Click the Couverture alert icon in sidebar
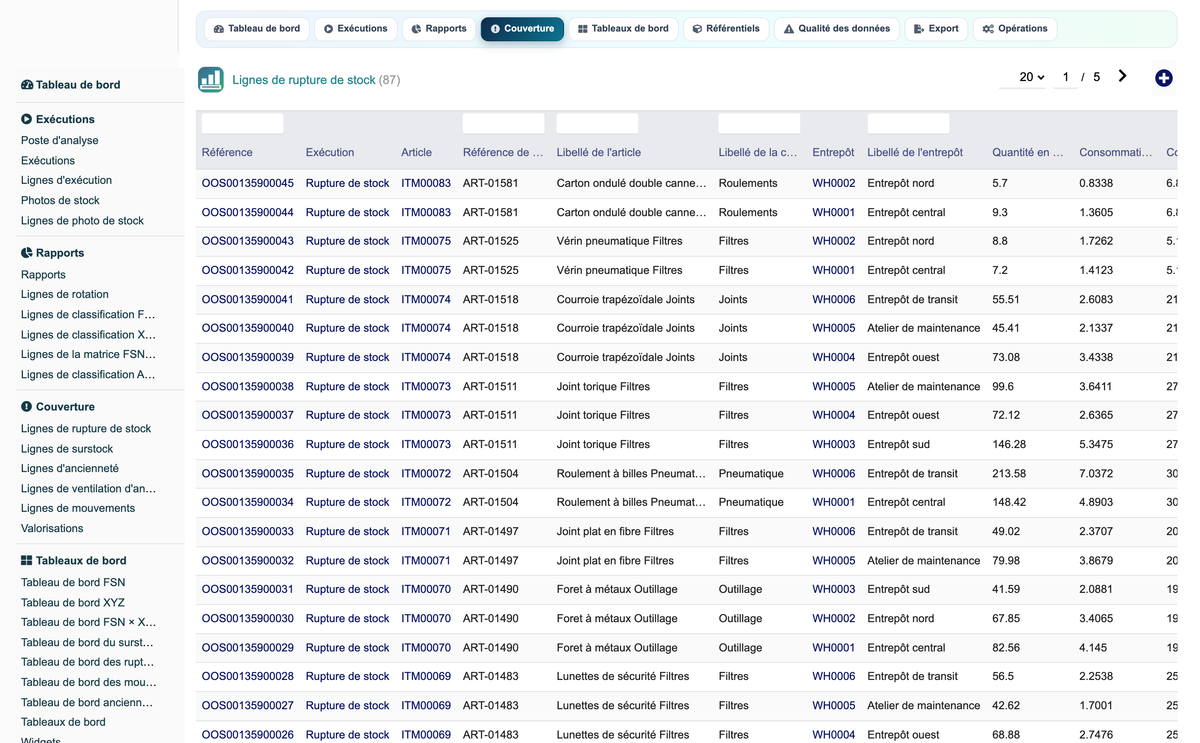Image resolution: width=1200 pixels, height=743 pixels. (27, 407)
